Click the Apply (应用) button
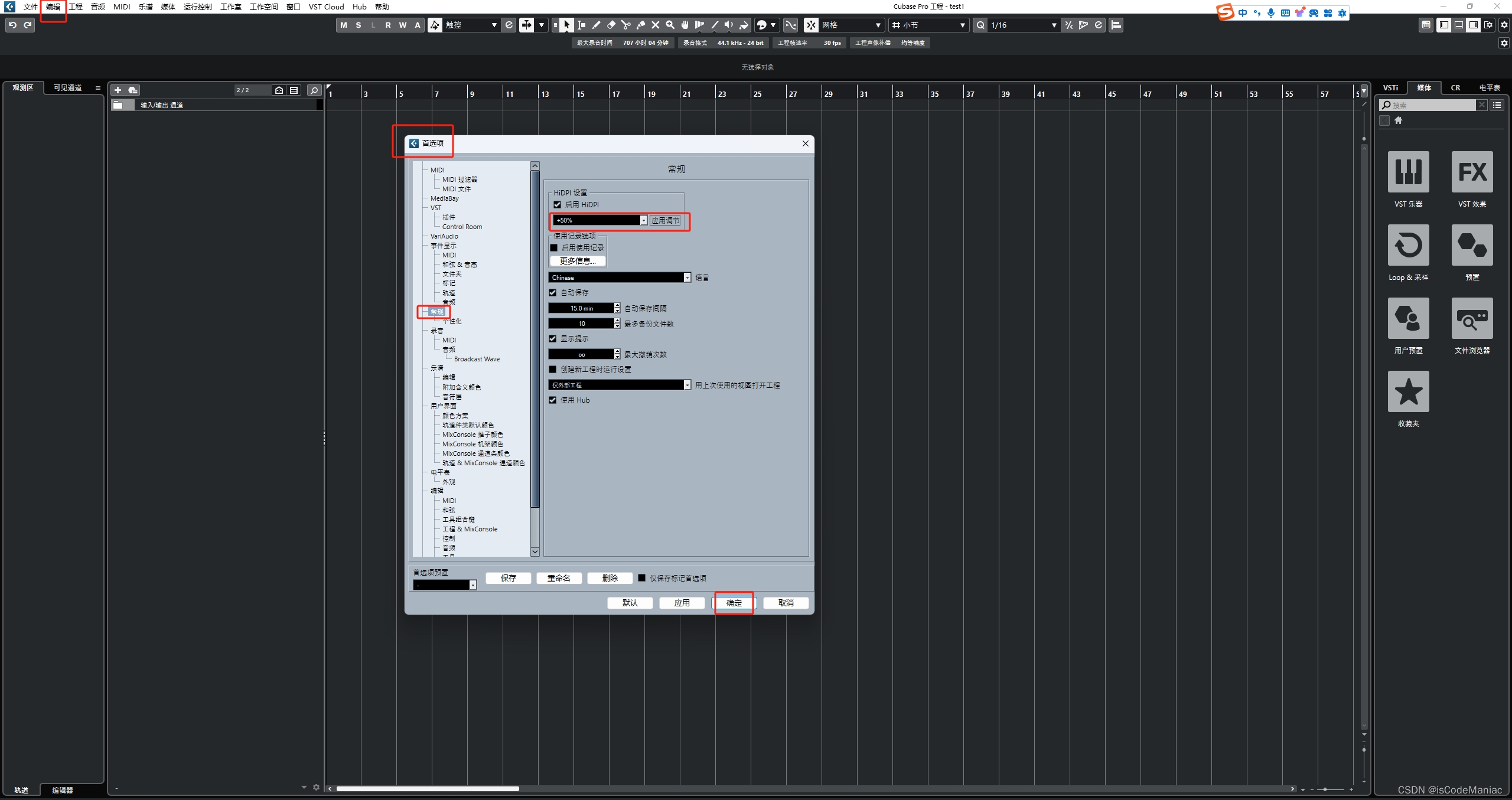 point(682,603)
